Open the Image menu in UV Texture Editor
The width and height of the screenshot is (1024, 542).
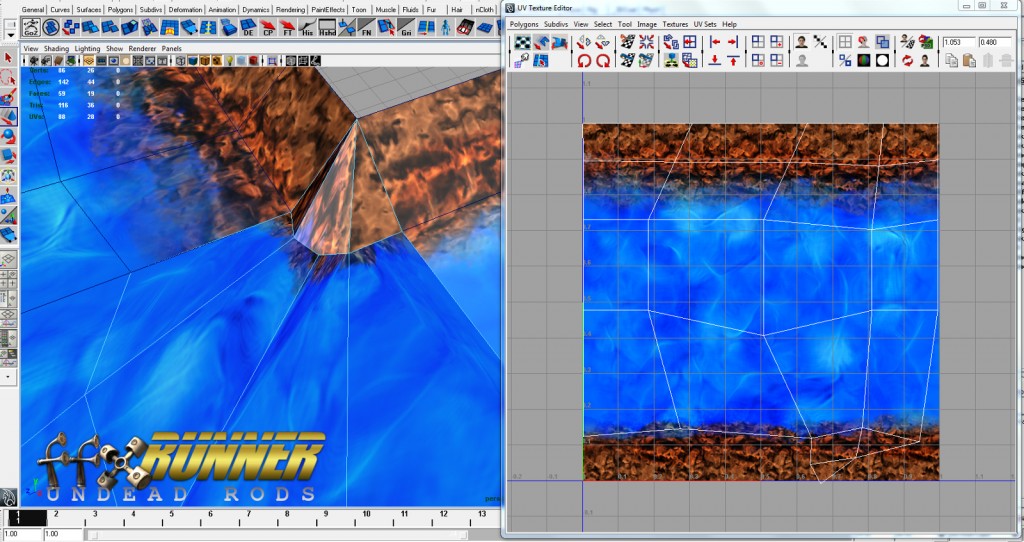tap(647, 24)
